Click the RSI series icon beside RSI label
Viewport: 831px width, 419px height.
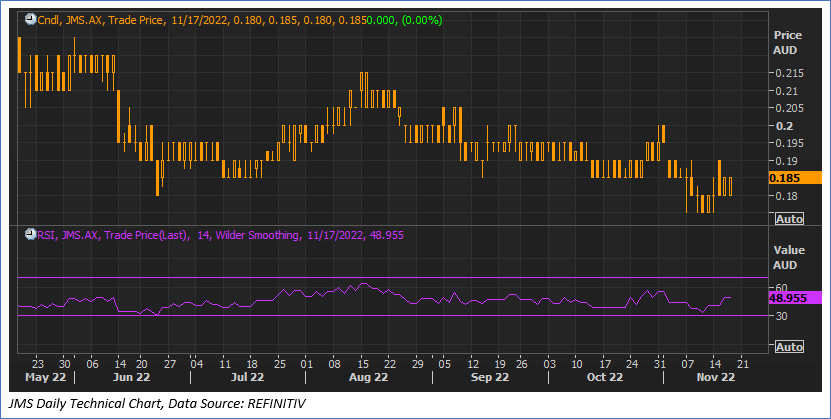click(30, 235)
